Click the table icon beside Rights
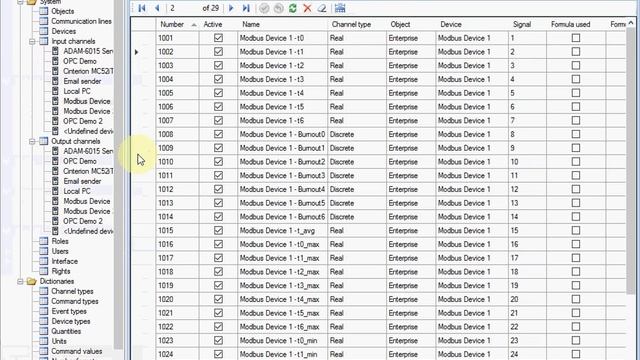The image size is (640, 360). point(44,271)
